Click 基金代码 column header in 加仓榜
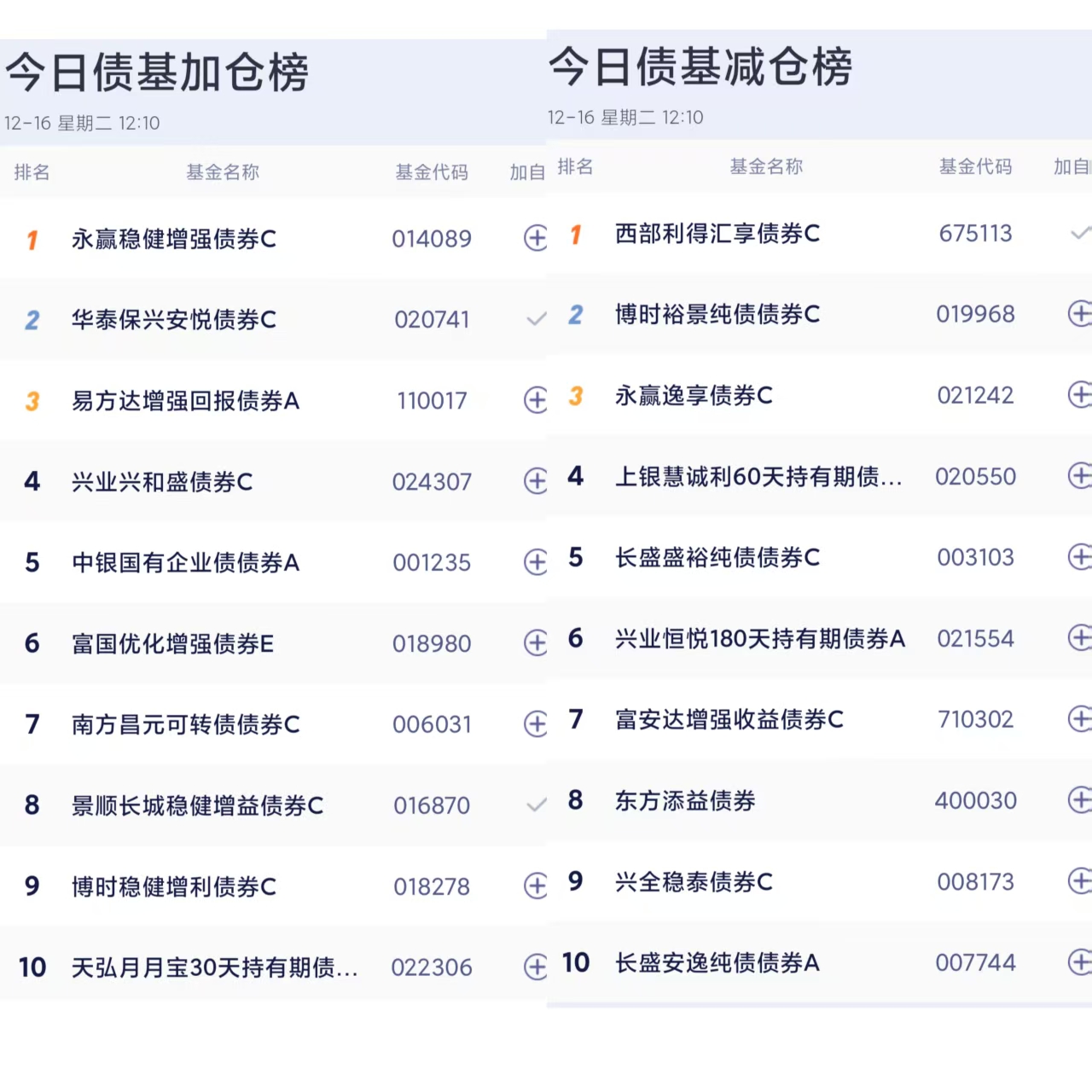Viewport: 1092px width, 1092px height. (x=432, y=172)
